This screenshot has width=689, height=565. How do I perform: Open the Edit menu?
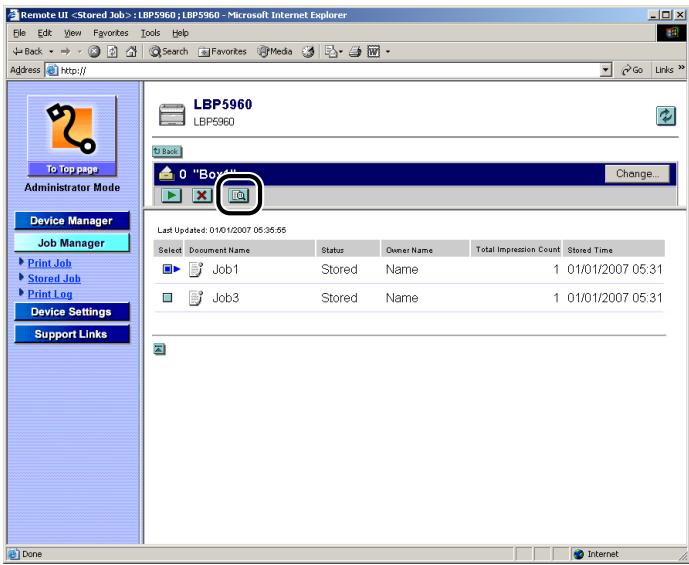tap(44, 33)
